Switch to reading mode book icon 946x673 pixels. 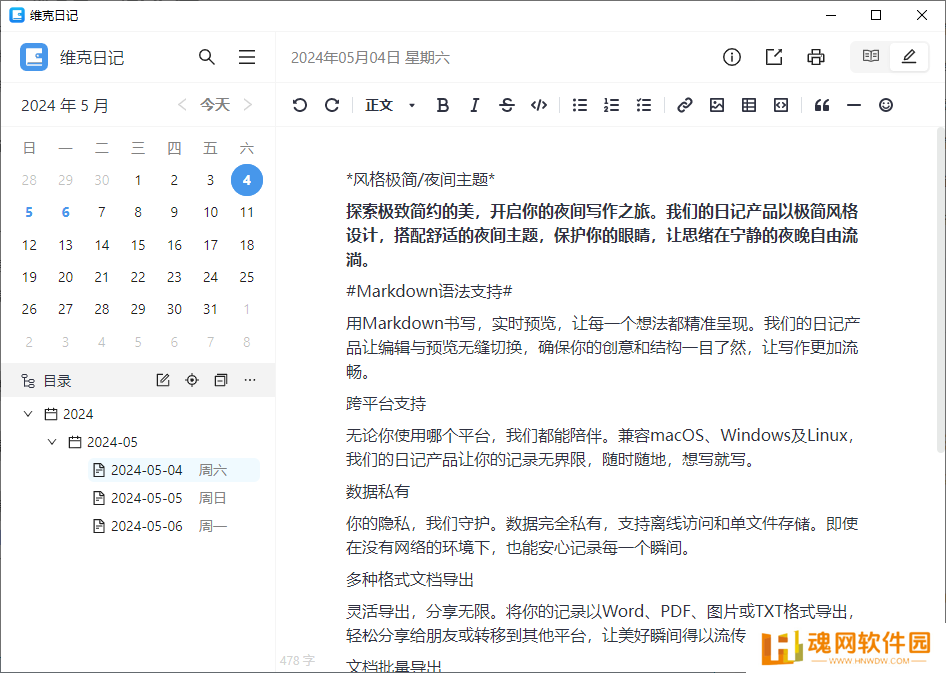pos(871,57)
